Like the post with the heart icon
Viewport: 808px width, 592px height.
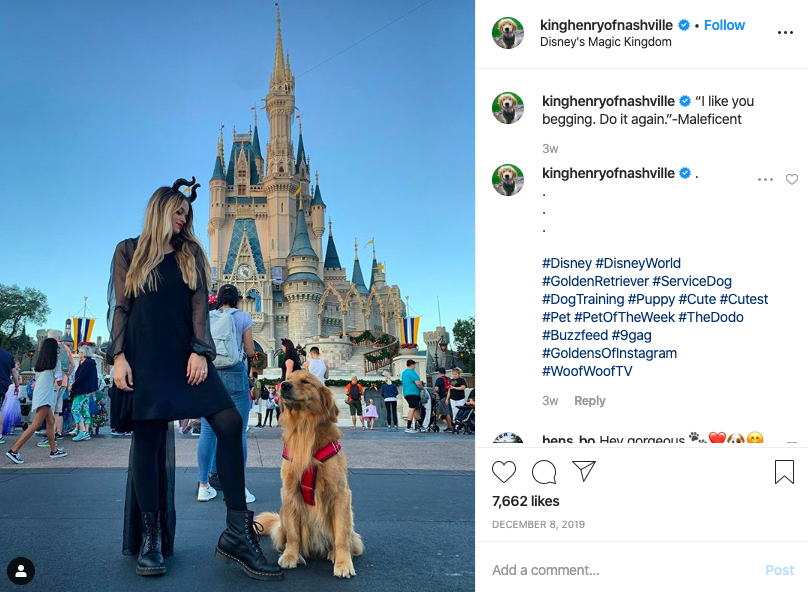(x=504, y=471)
